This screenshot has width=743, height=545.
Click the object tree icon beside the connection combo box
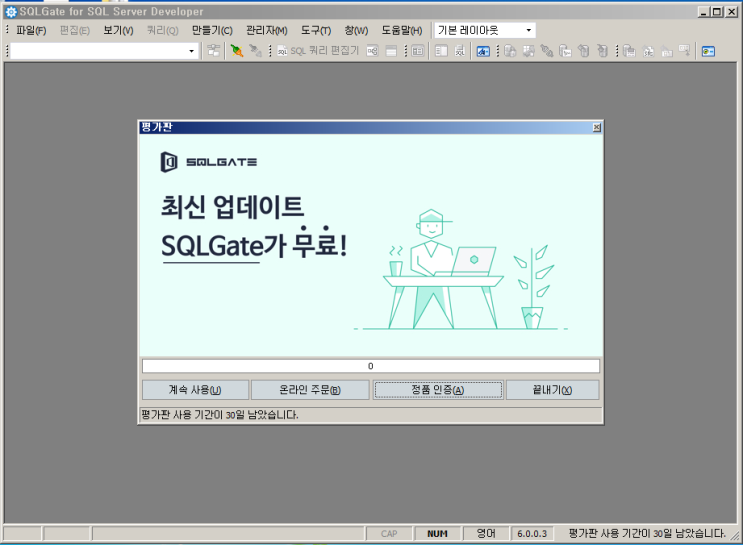point(214,51)
